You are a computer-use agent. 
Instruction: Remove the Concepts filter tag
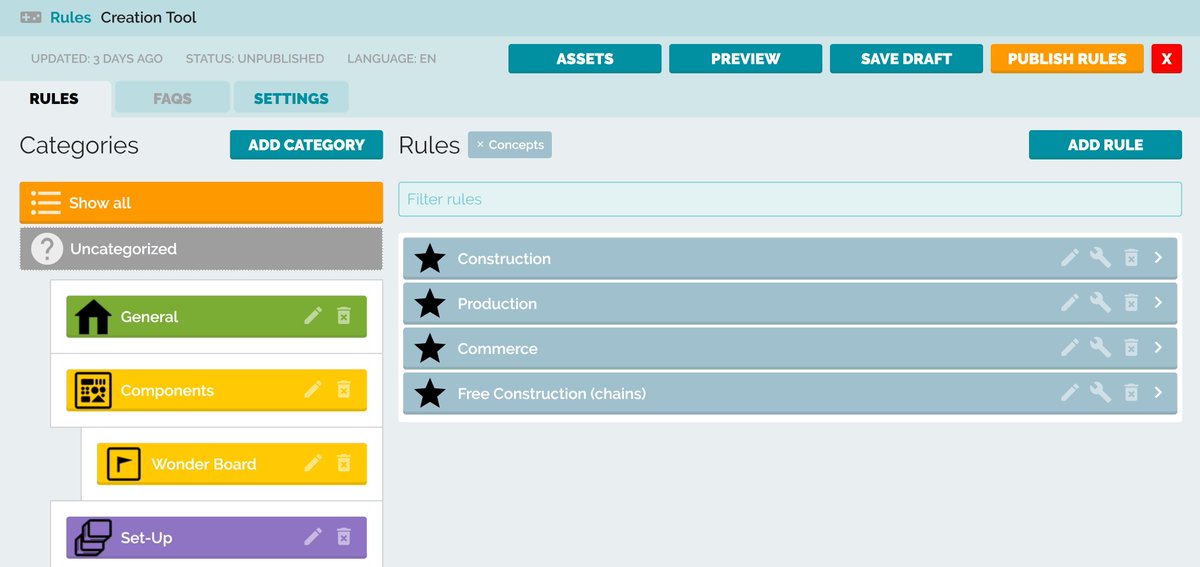pyautogui.click(x=480, y=145)
